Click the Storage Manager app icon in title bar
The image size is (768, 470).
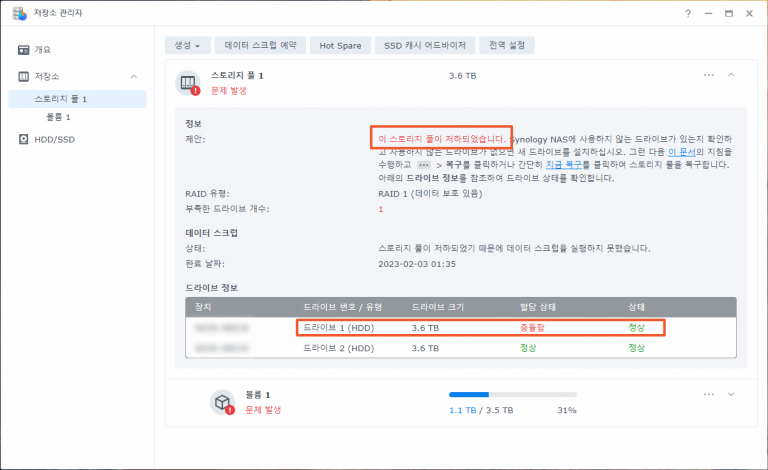(x=20, y=13)
